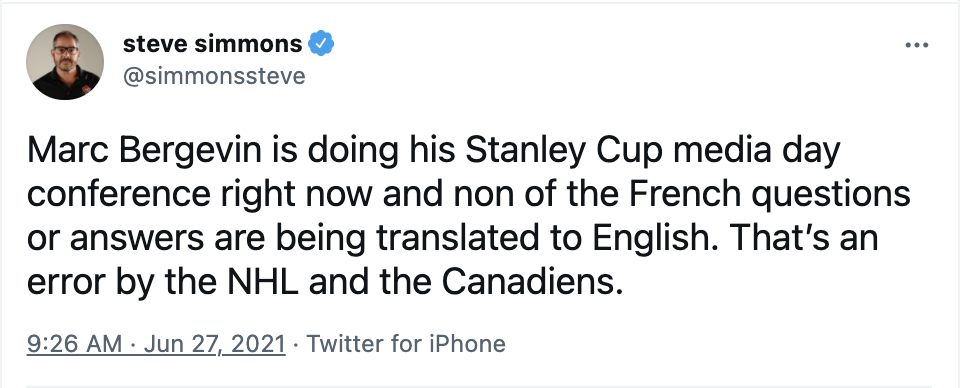This screenshot has height=388, width=960.
Task: Open the three-dot more options menu
Action: pyautogui.click(x=917, y=45)
